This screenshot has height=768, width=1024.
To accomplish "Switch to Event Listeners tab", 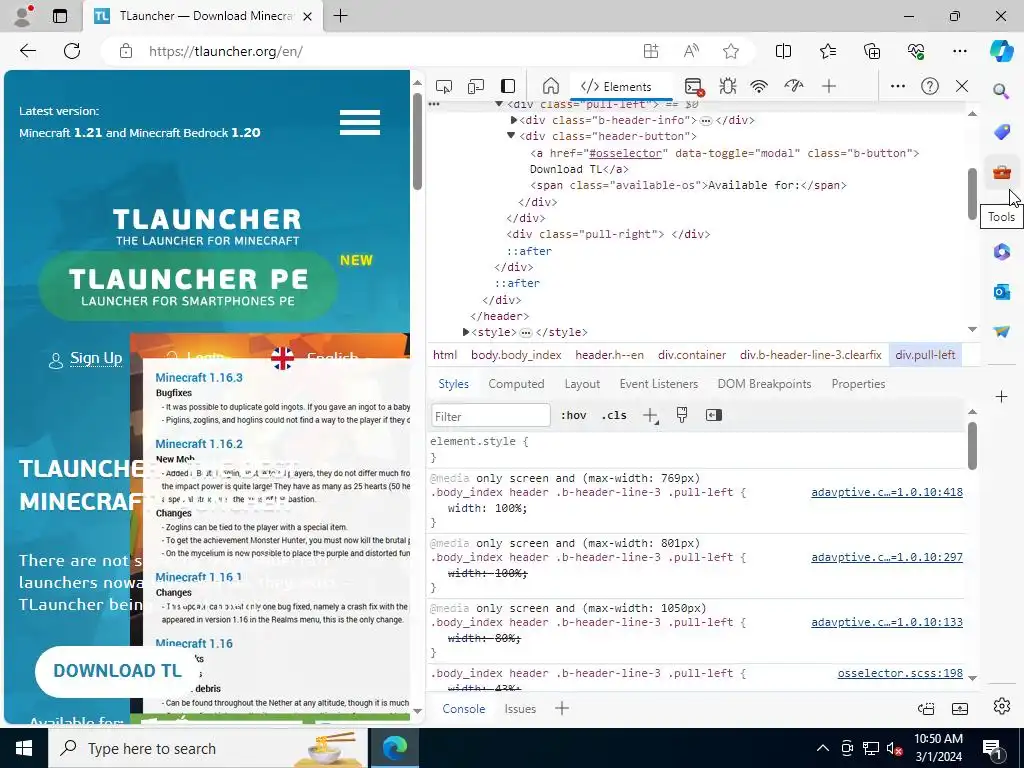I will coord(658,384).
